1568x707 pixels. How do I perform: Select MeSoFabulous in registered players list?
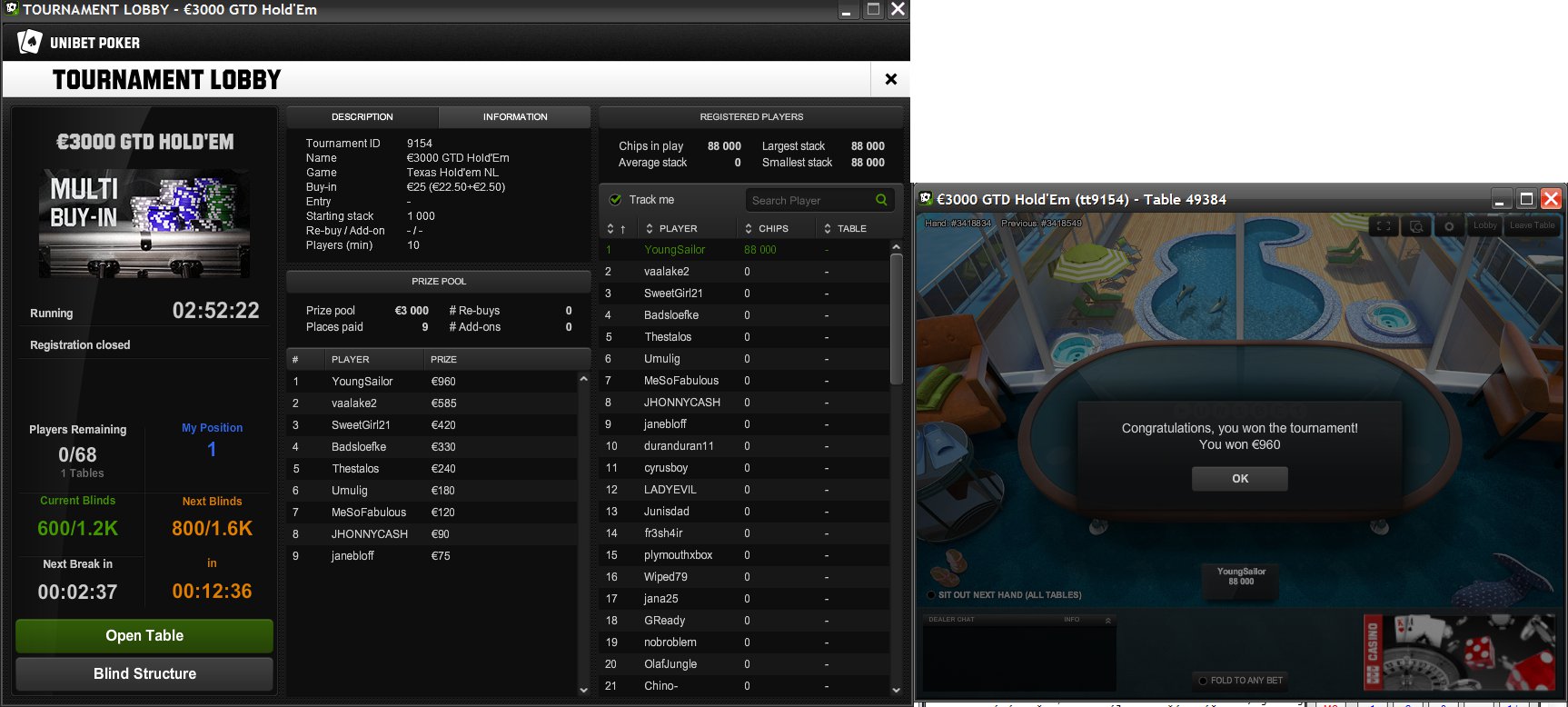[745, 381]
